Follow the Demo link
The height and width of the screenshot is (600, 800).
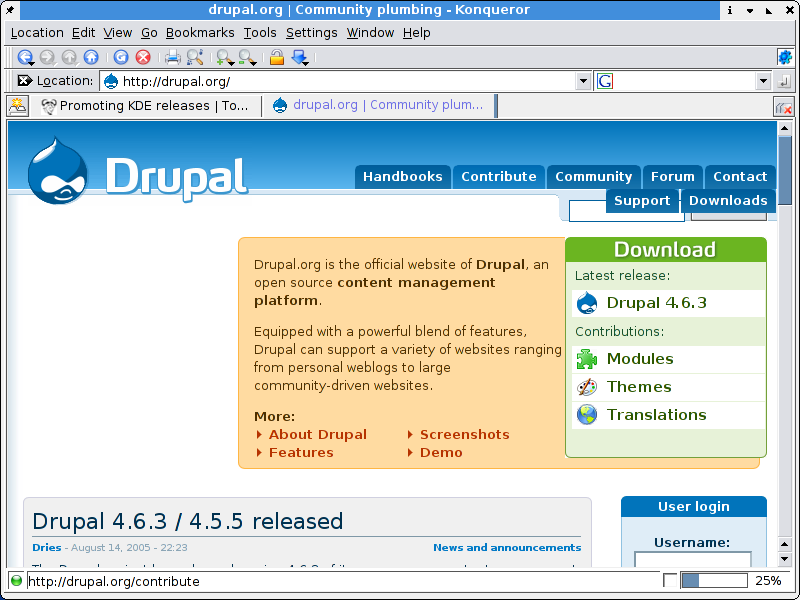click(x=441, y=453)
